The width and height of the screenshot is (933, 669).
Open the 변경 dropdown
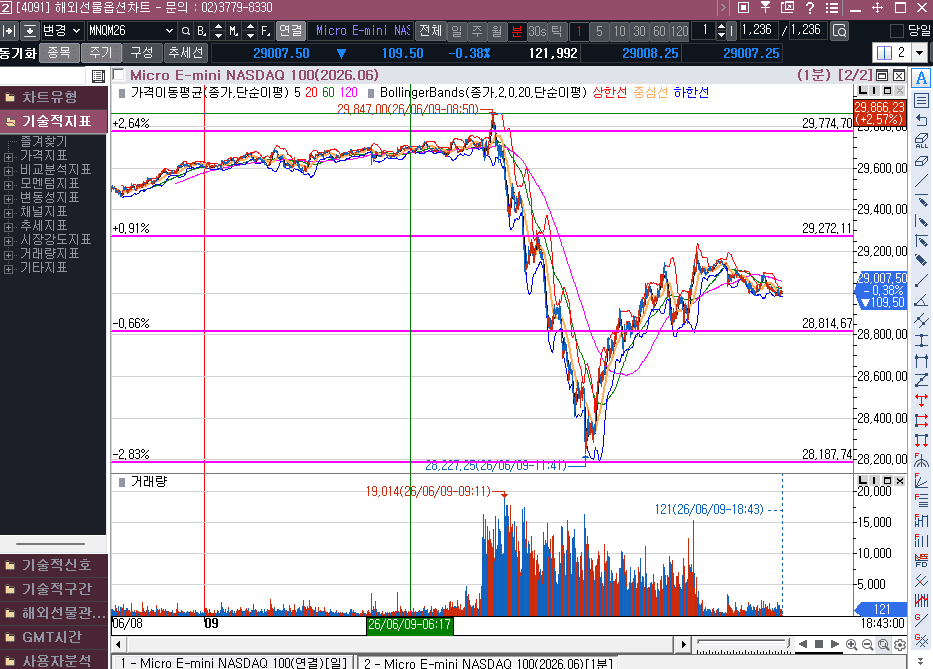tap(61, 30)
